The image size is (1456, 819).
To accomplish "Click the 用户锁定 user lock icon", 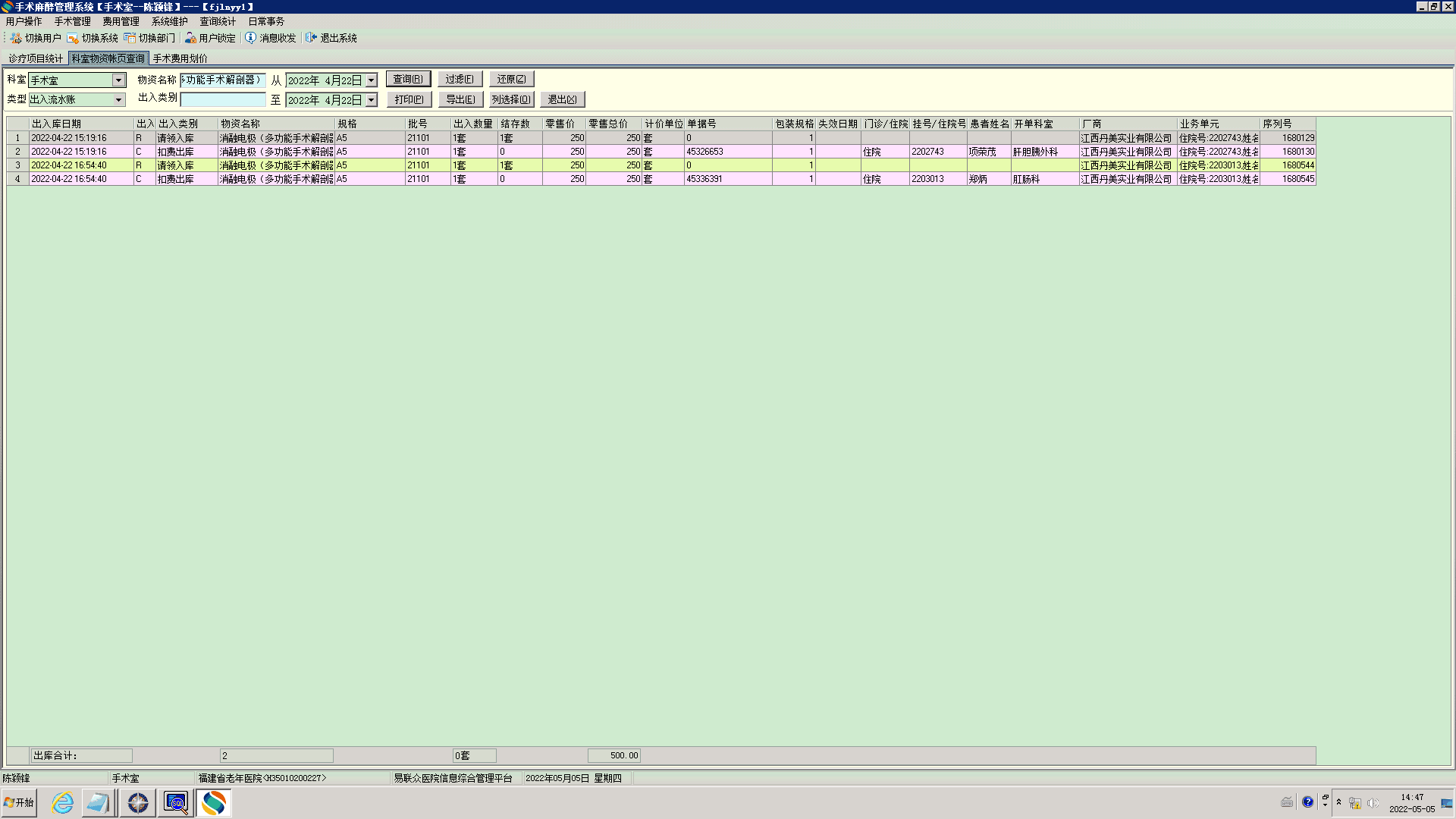I will [190, 38].
